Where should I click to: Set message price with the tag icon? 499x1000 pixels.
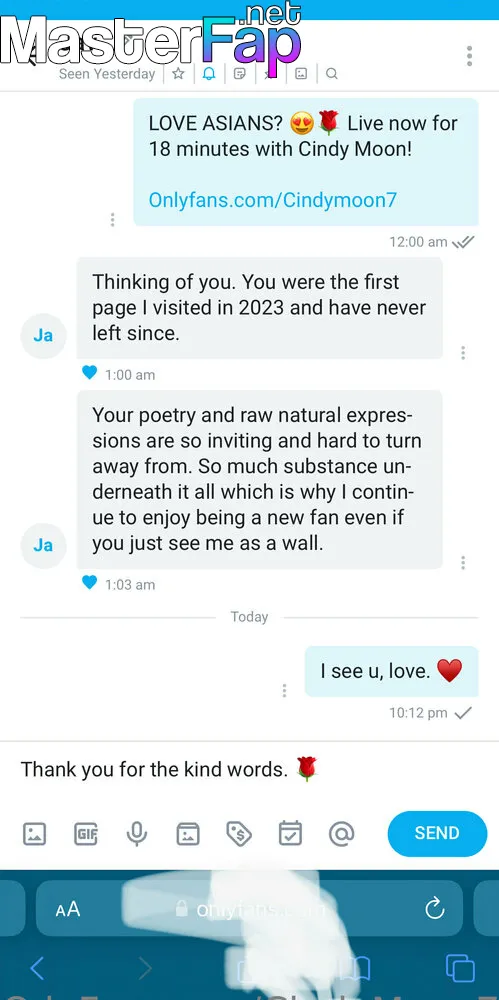239,834
